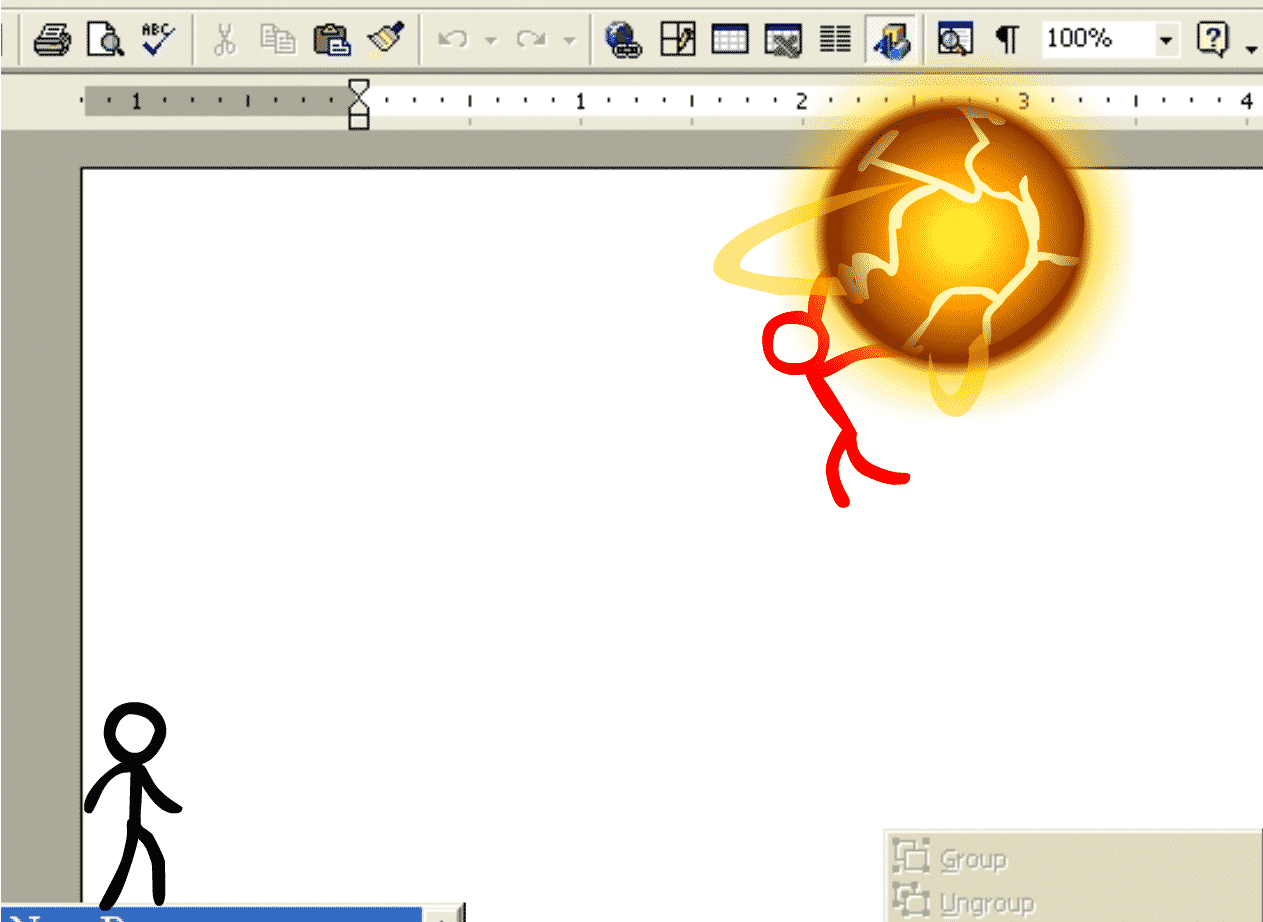Click the Undo arrow button
Screen dimensions: 1263x922
point(455,40)
